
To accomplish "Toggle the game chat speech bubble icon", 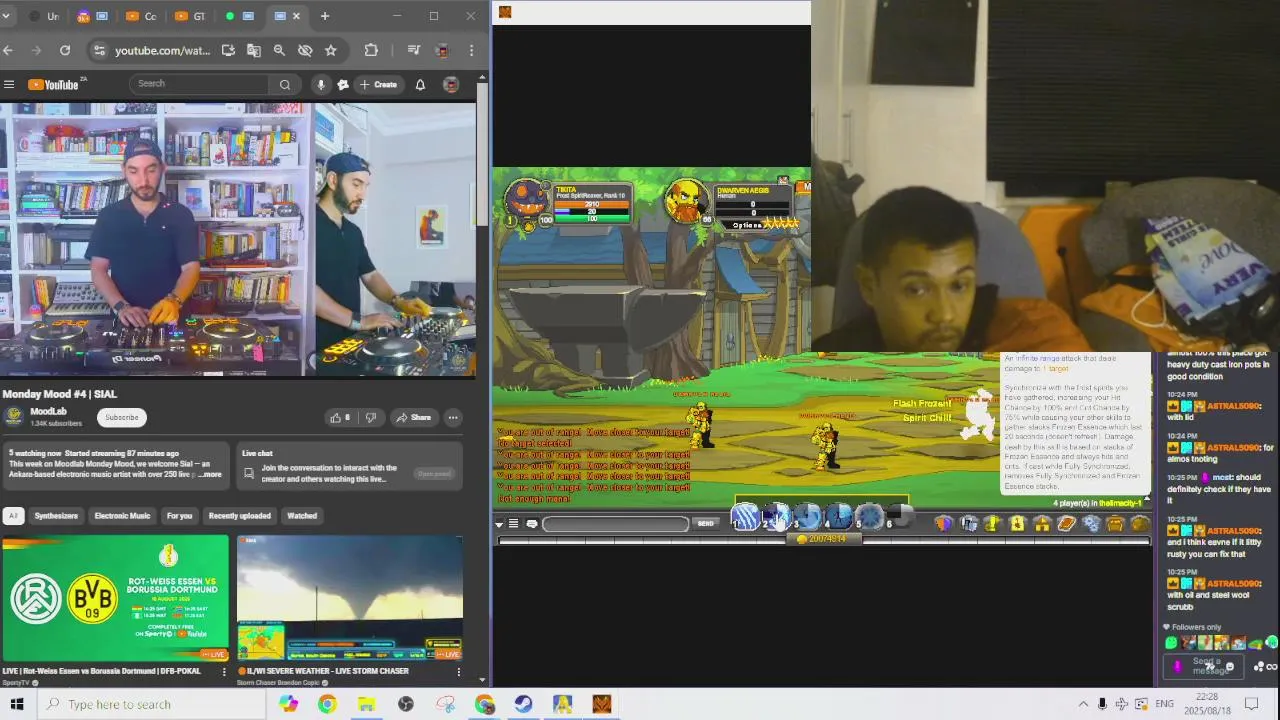I will (x=532, y=524).
